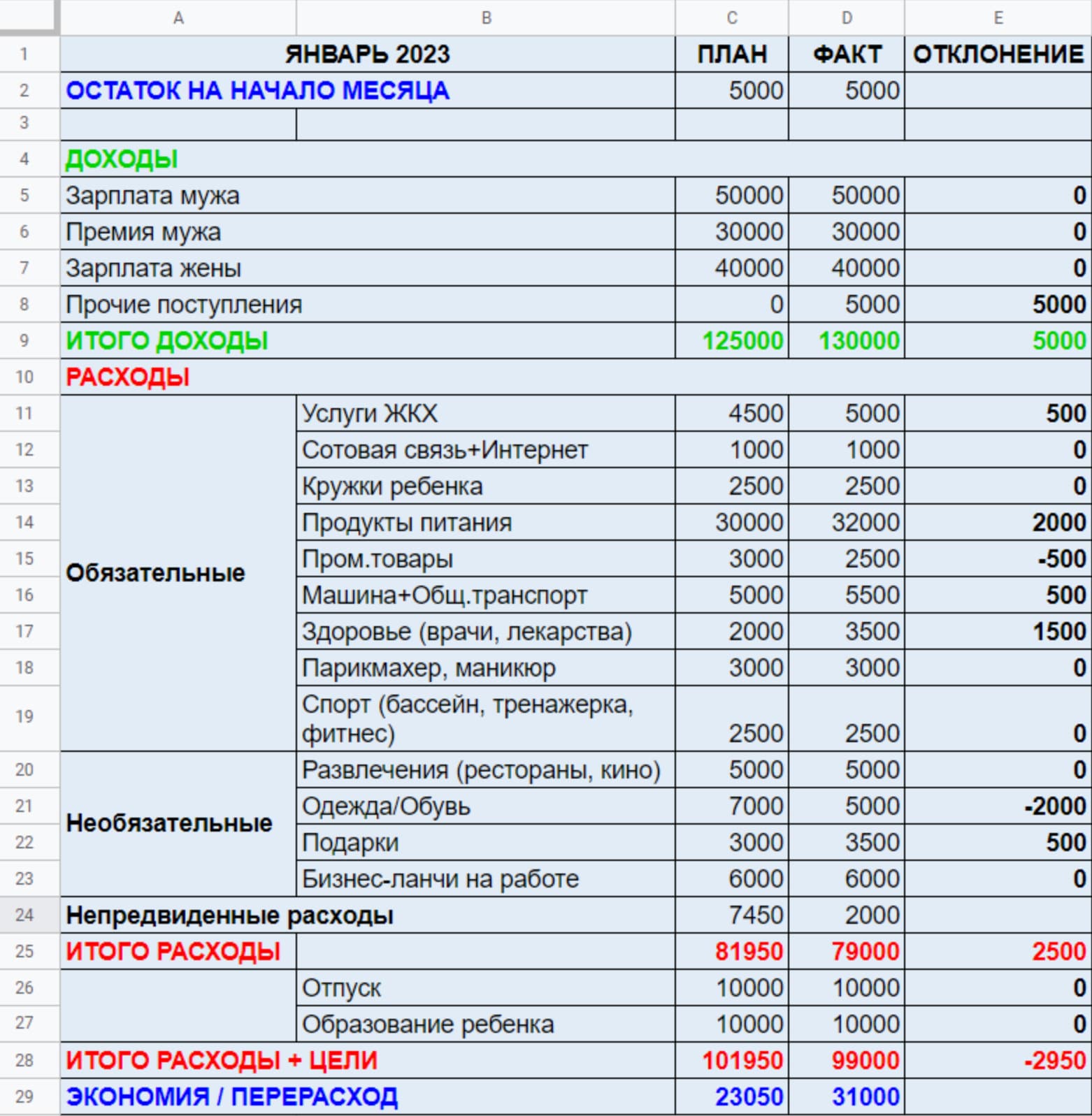
Task: Select column C header
Action: coord(731,17)
